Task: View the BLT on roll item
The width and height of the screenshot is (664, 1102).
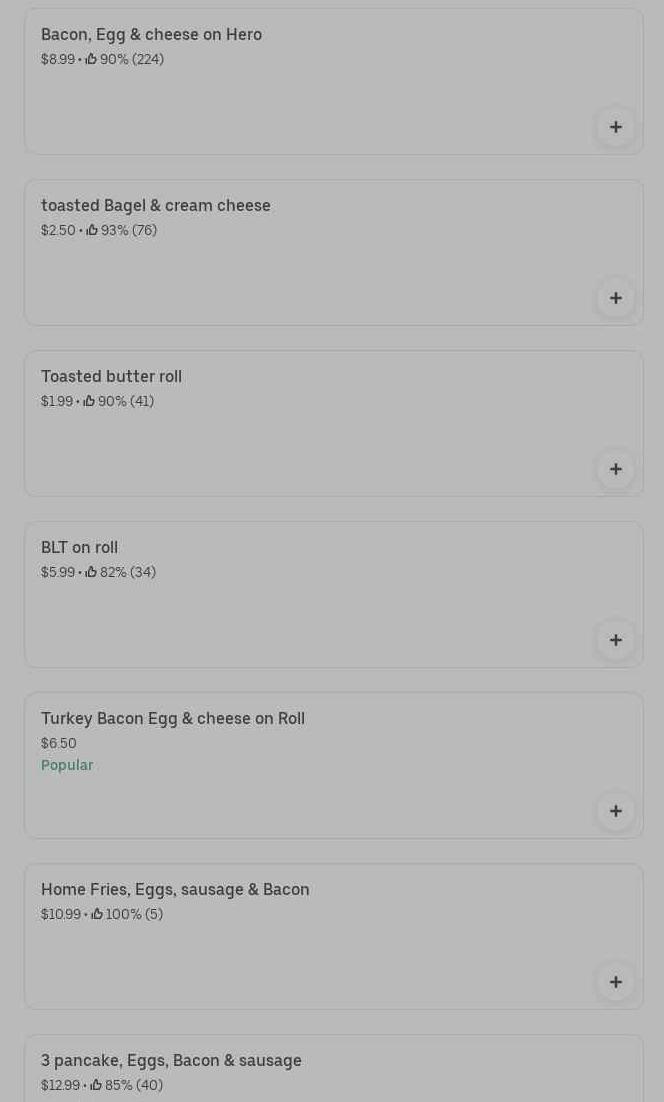Action: [x=79, y=547]
